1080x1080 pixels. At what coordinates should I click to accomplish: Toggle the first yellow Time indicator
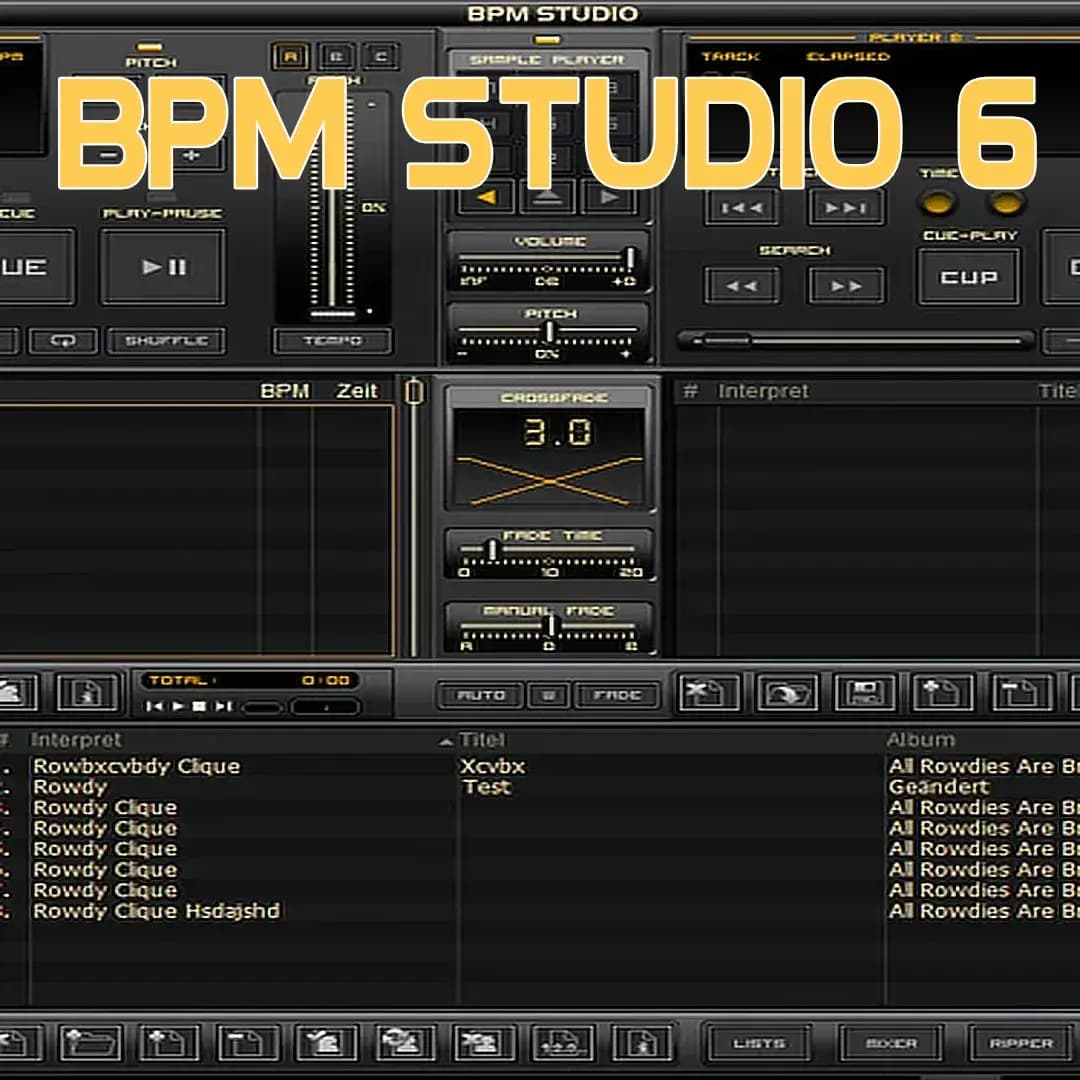(937, 204)
